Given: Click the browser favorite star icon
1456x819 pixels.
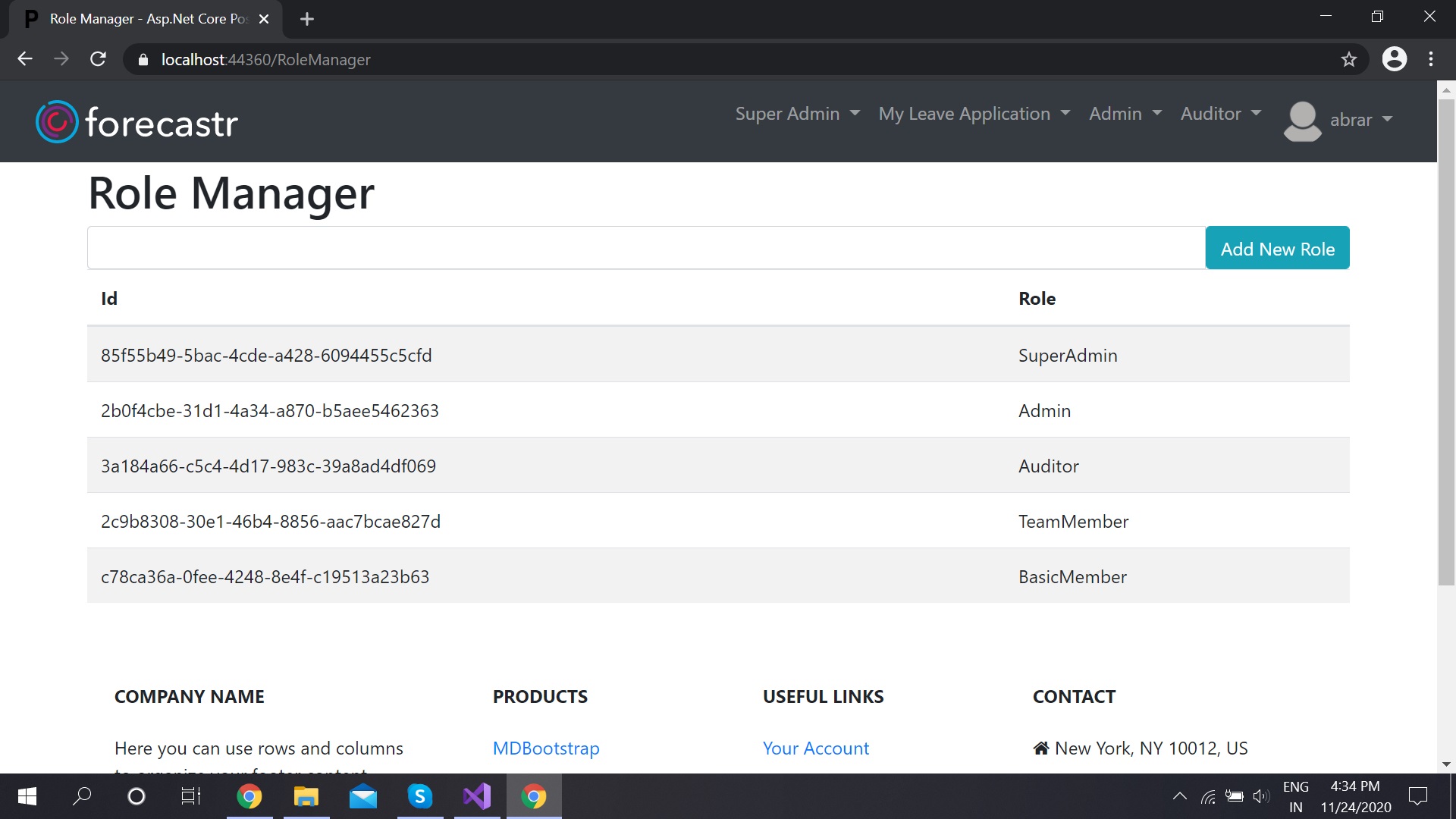Looking at the screenshot, I should point(1349,59).
